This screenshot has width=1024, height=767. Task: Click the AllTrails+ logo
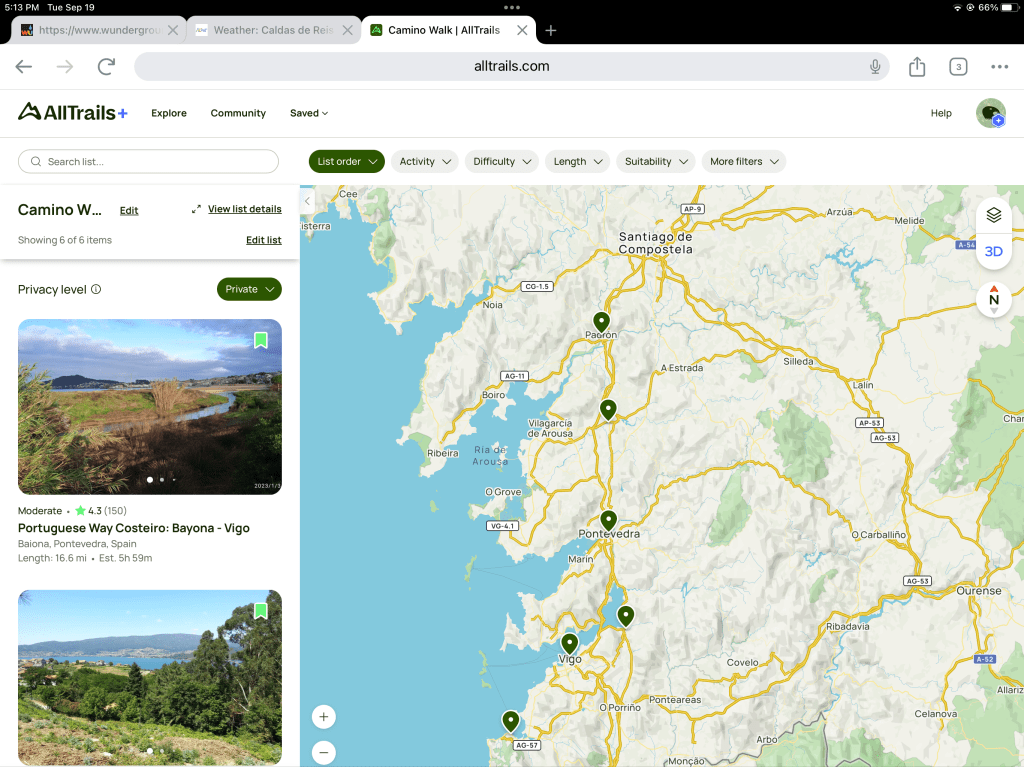coord(73,112)
